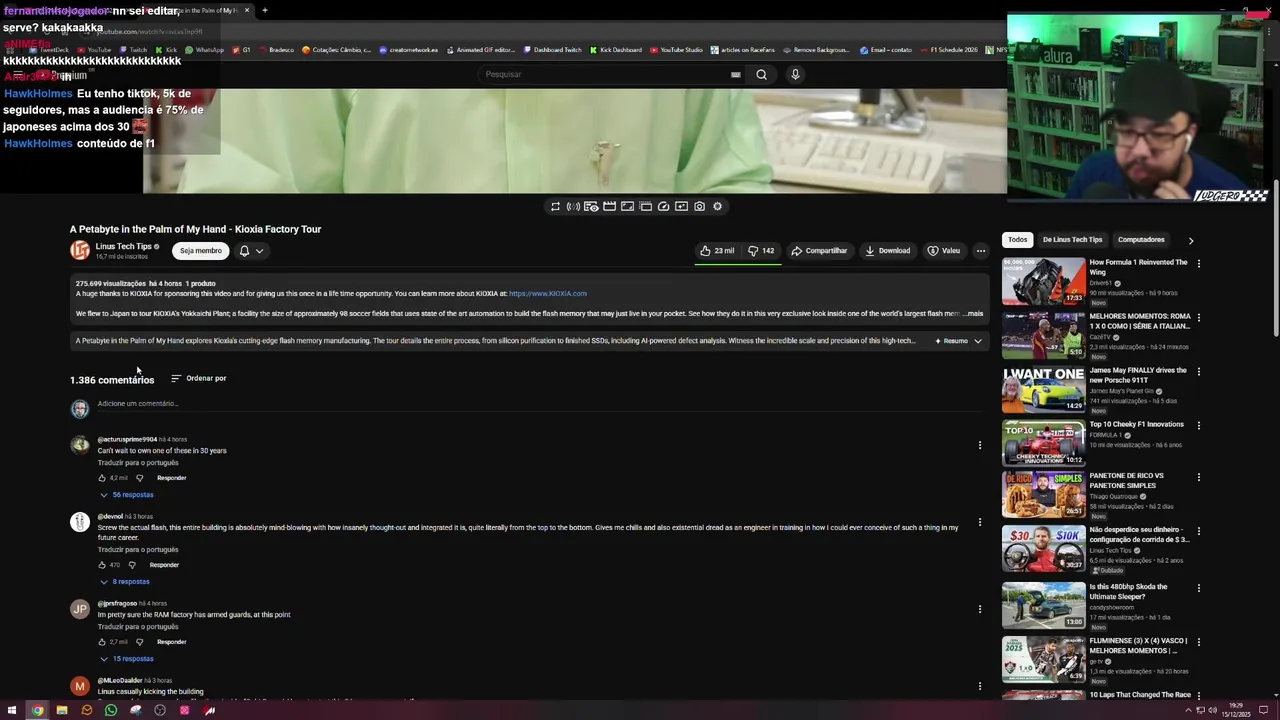Expand 8 respostas under @devnol comment
Screen dimensions: 1280x720
point(124,582)
